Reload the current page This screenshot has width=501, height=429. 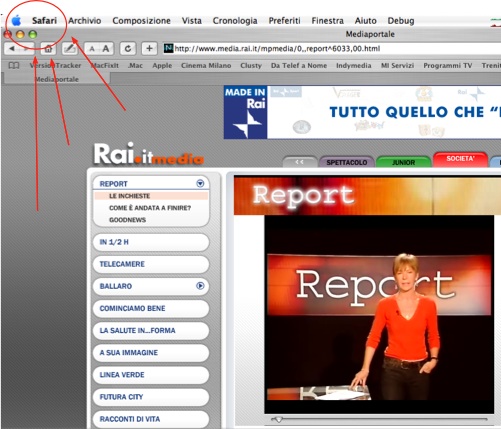click(x=128, y=49)
